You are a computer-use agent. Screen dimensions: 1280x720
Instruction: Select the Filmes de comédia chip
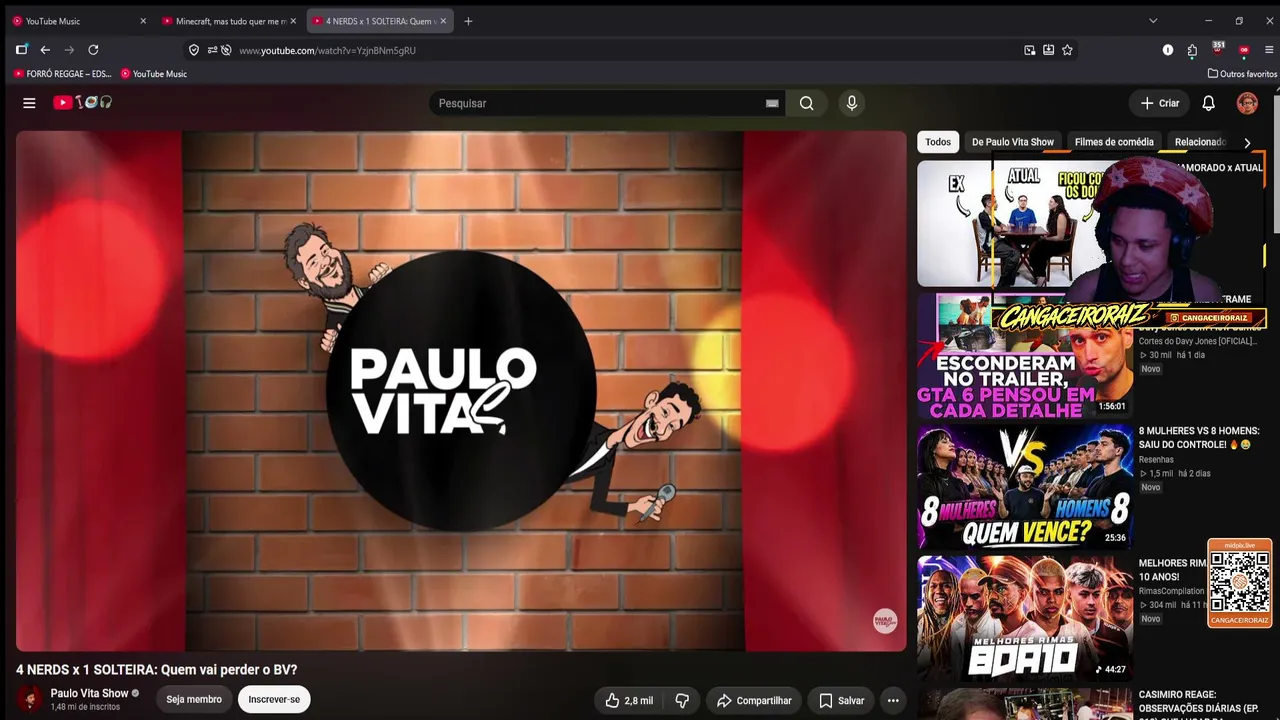click(1114, 142)
